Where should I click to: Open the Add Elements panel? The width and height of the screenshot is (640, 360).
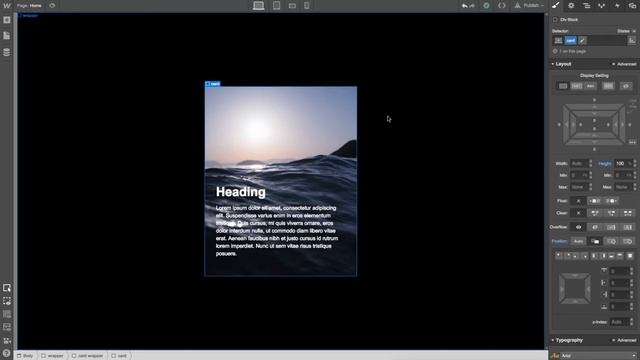click(7, 20)
